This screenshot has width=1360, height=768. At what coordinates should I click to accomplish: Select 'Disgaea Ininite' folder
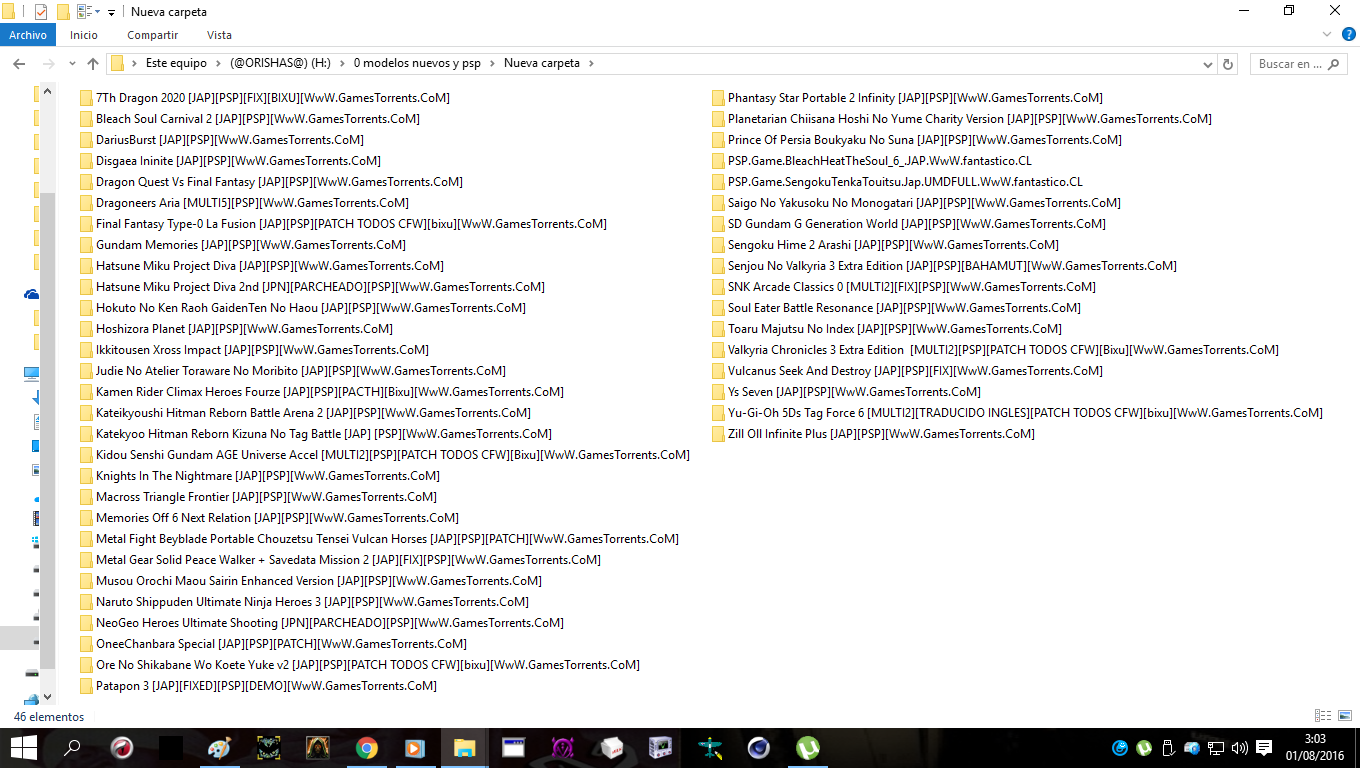tap(230, 161)
